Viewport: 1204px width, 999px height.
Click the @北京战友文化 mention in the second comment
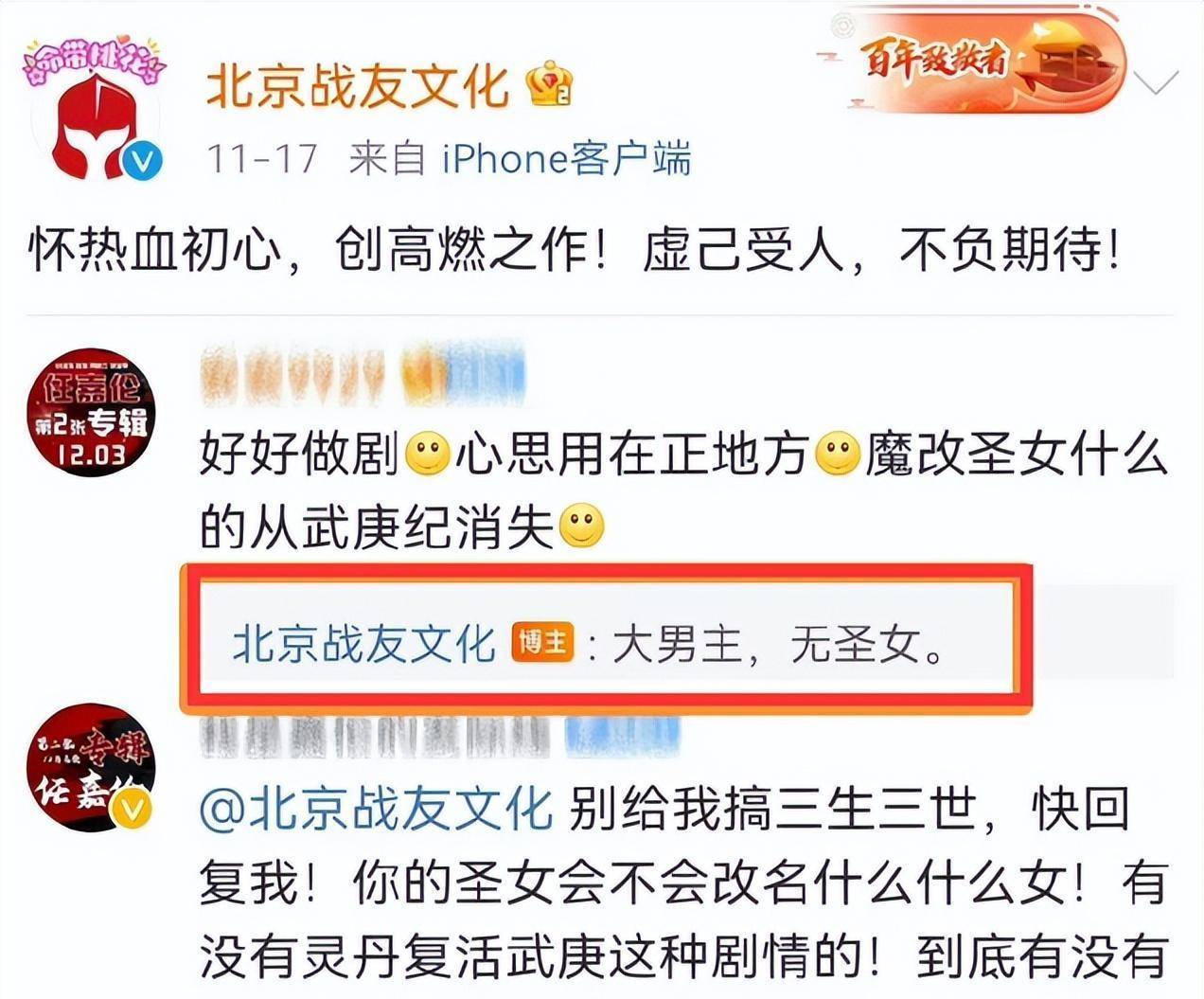(377, 810)
